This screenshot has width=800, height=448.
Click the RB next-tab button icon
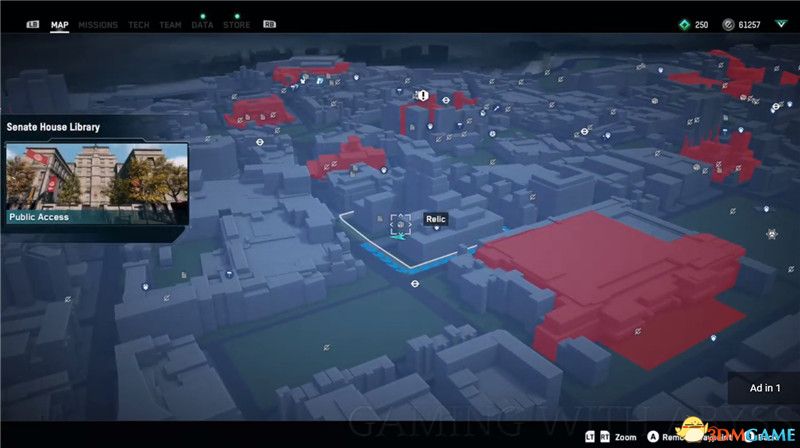[x=269, y=24]
